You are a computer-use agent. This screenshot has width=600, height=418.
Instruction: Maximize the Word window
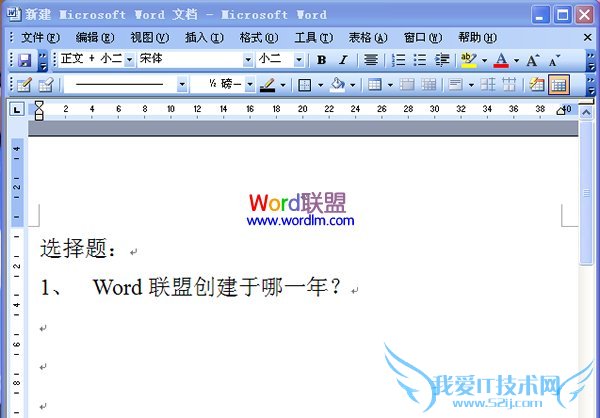[x=562, y=15]
